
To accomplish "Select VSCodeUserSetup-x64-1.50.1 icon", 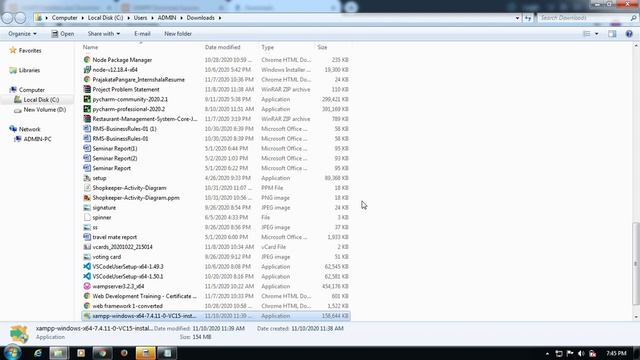I will [87, 276].
